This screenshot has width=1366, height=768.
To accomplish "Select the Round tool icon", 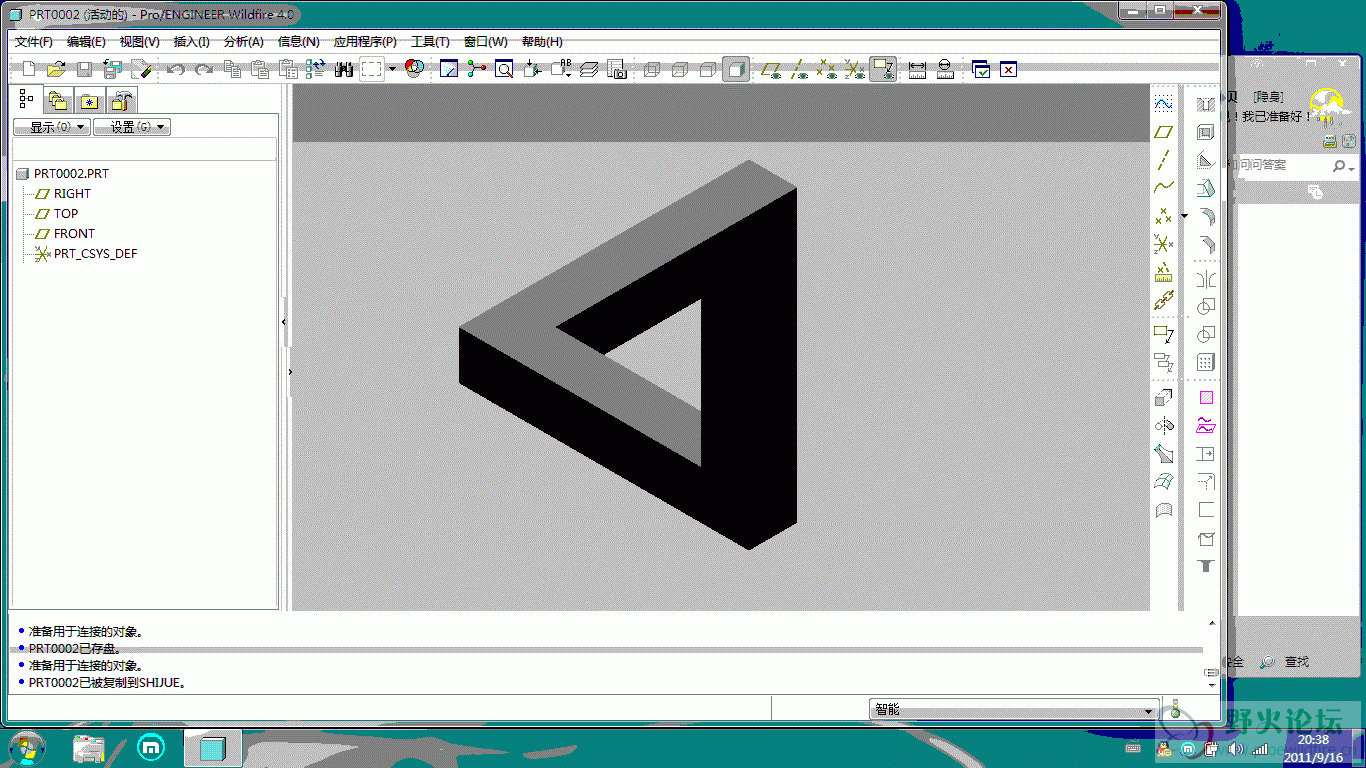I will pos(1206,216).
